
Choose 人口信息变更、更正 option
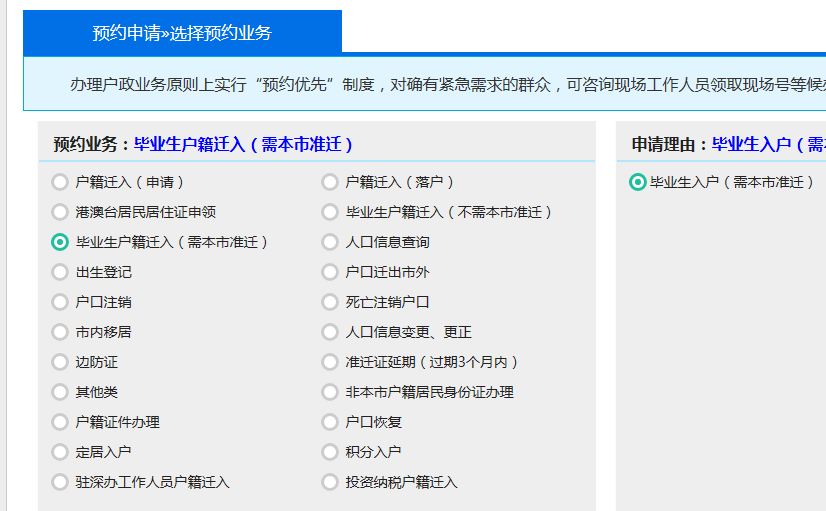[330, 332]
